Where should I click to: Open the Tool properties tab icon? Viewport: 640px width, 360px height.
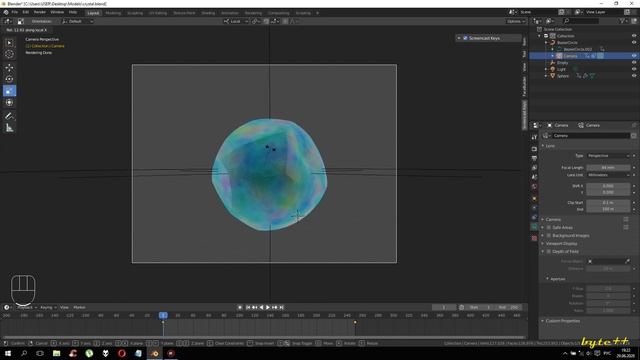click(x=534, y=137)
